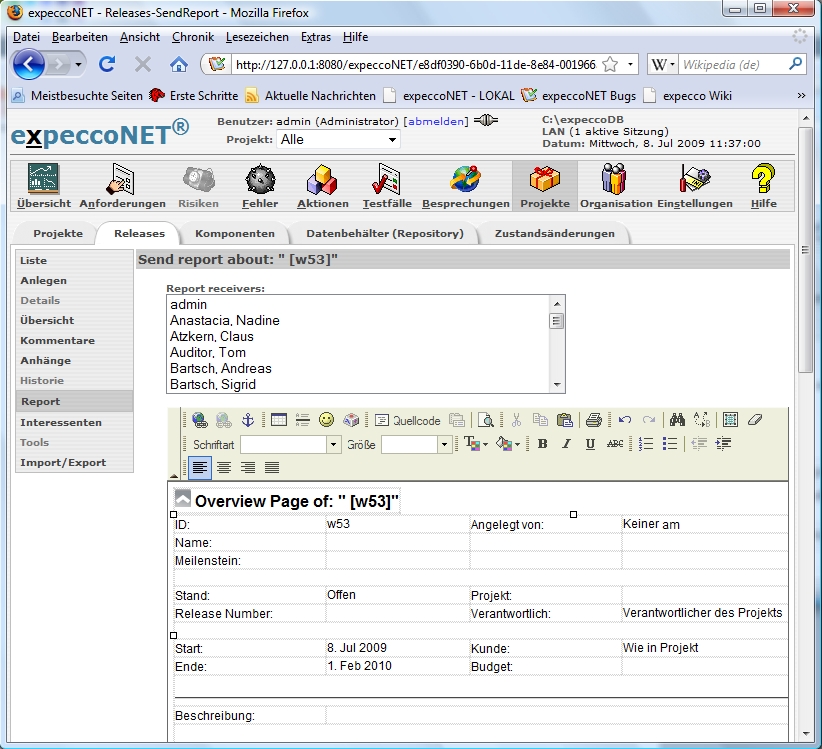
Task: Insert an anchor in the editor
Action: coord(249,420)
